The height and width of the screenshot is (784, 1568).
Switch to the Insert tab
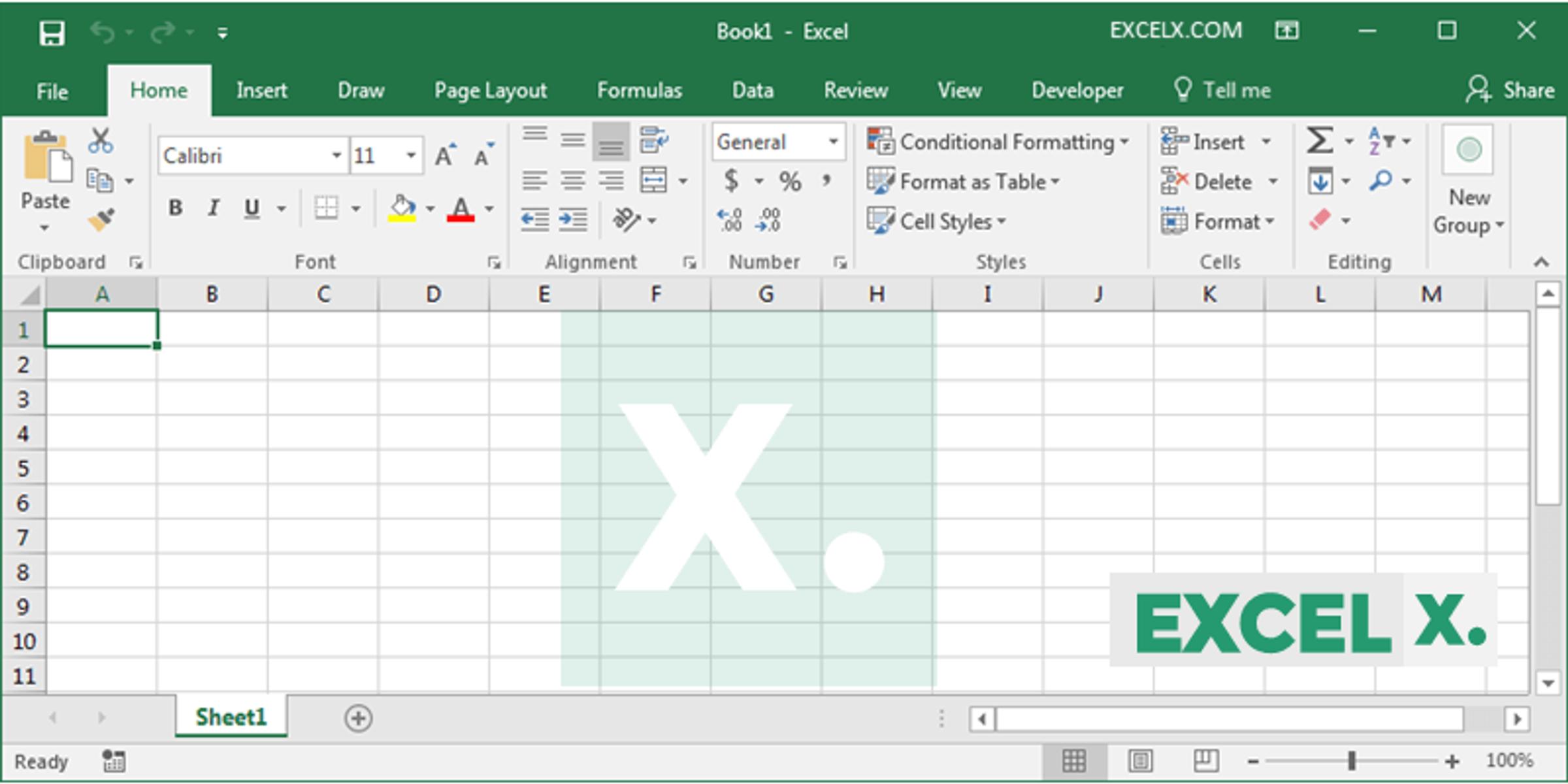tap(261, 90)
